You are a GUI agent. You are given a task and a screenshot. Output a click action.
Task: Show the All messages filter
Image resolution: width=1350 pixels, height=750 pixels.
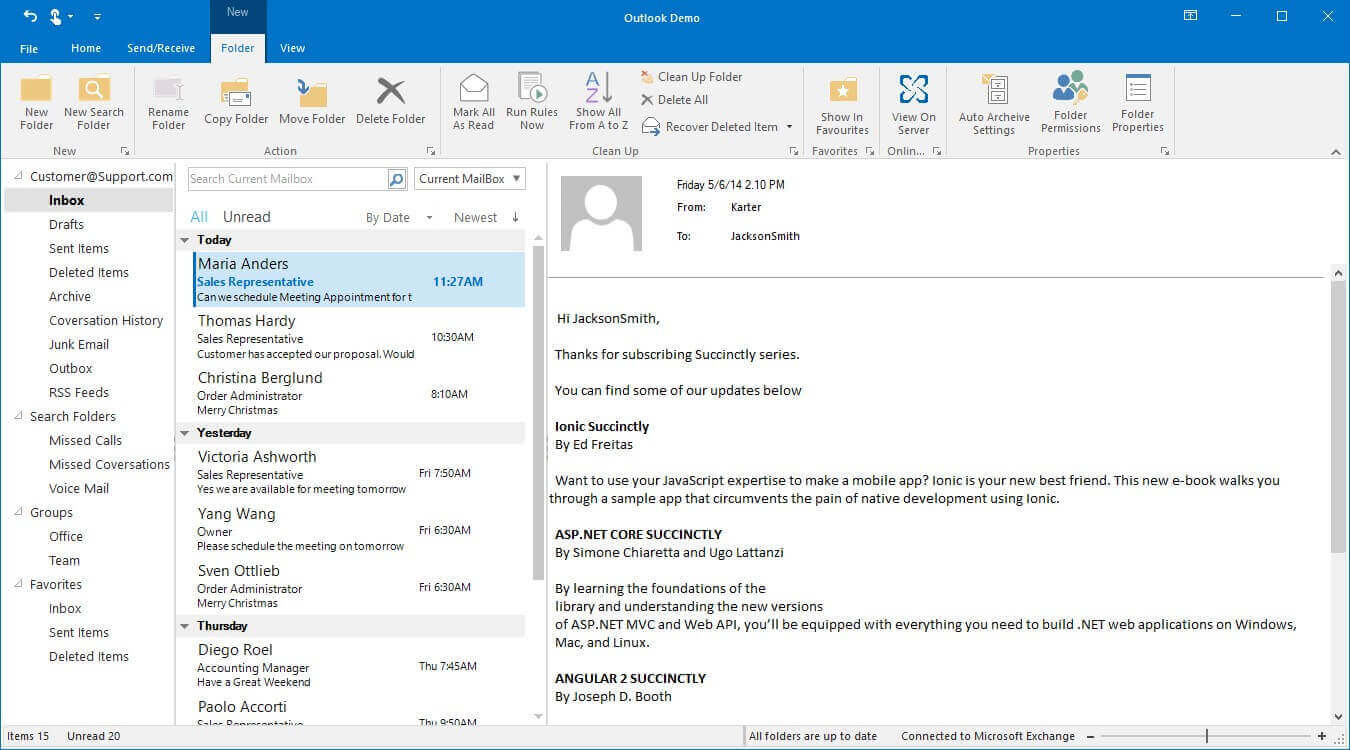pos(199,217)
